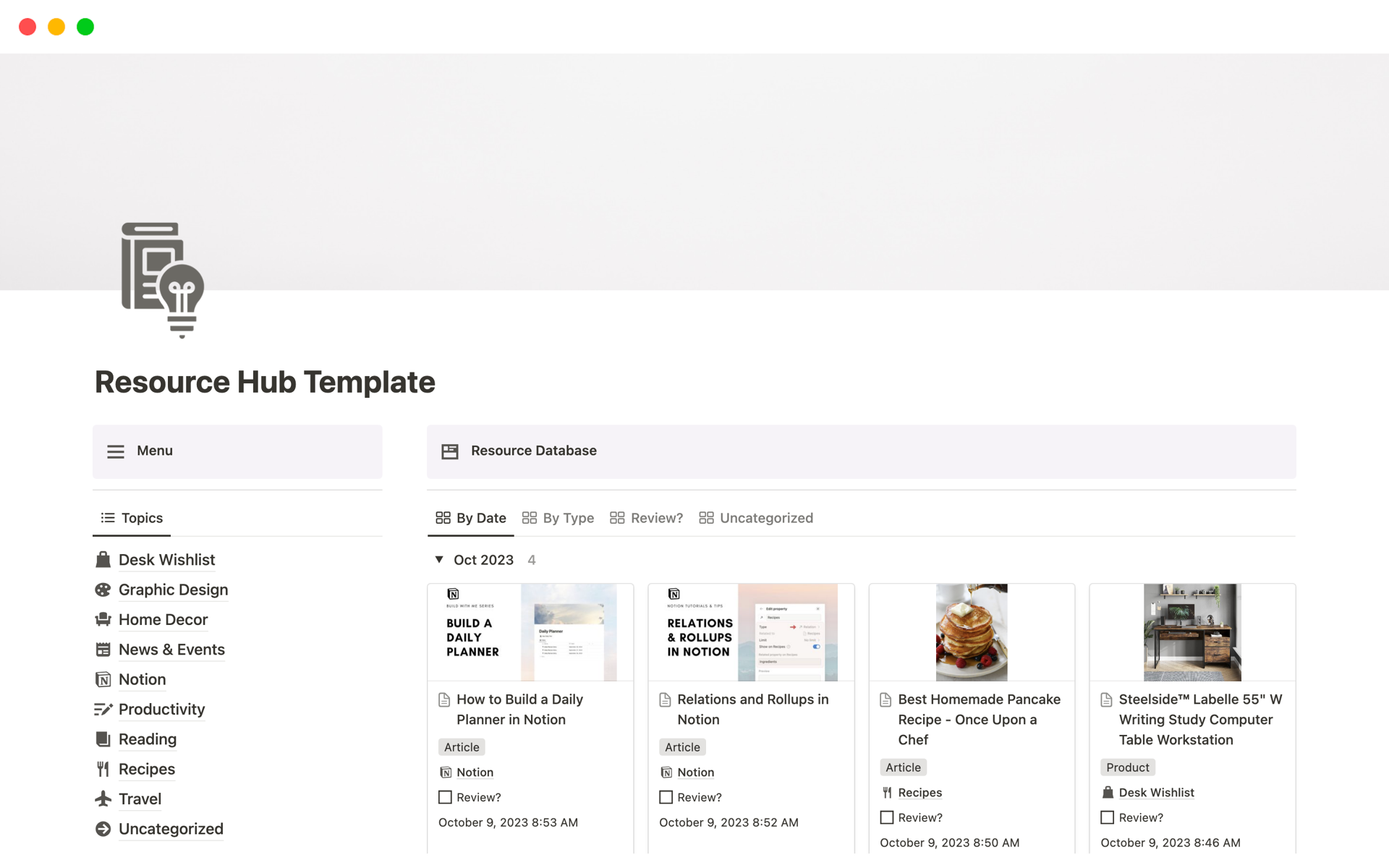Click the Article tag on Daily Planner card
This screenshot has width=1389, height=868.
coord(462,747)
